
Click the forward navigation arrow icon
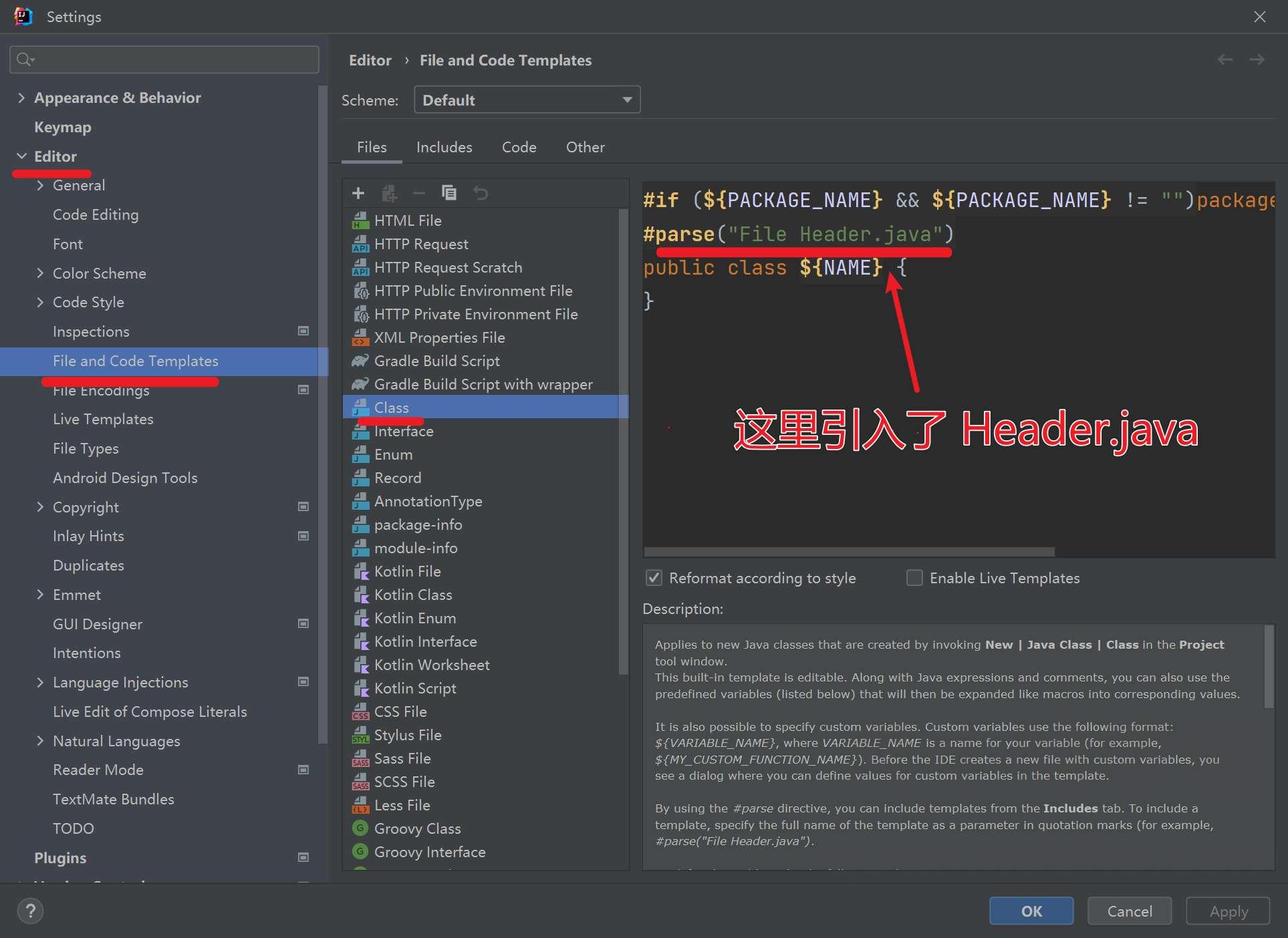click(1257, 59)
